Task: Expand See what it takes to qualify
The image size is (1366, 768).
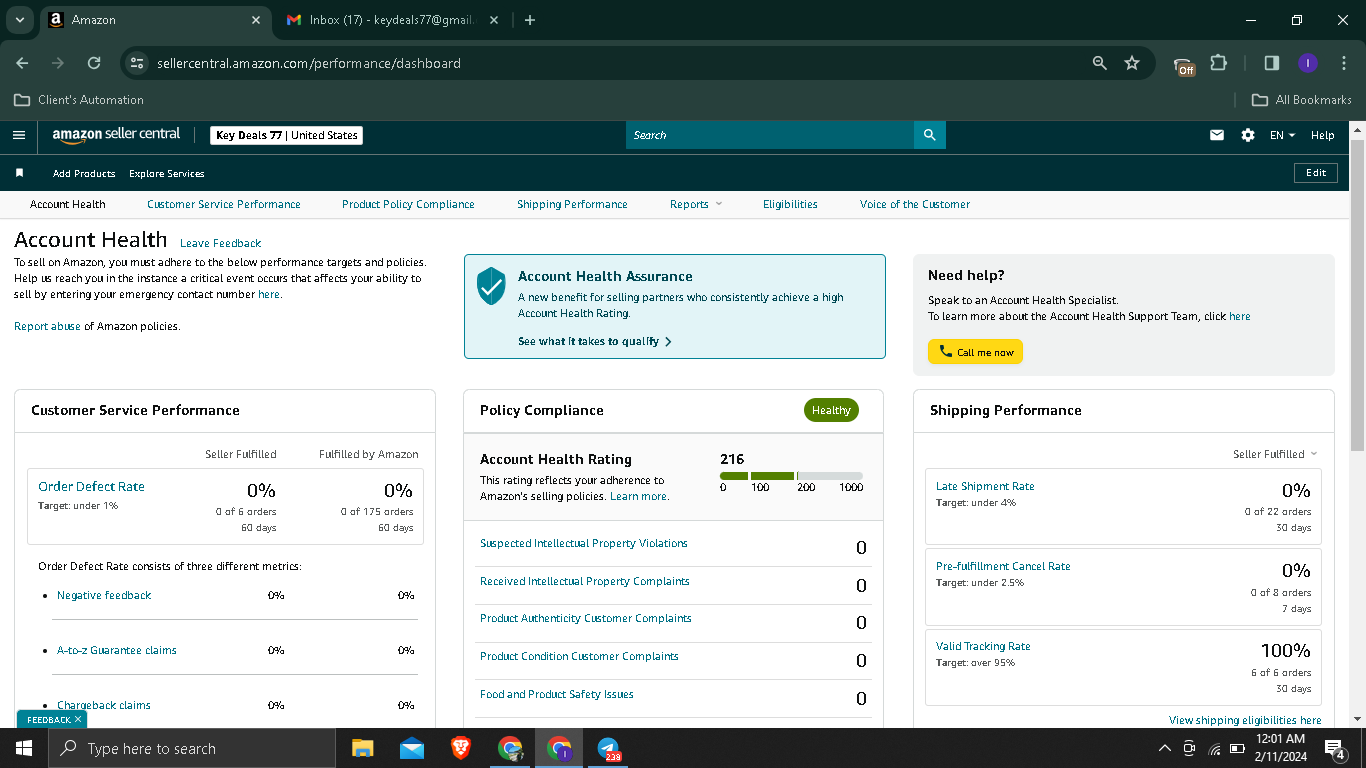Action: (x=594, y=341)
